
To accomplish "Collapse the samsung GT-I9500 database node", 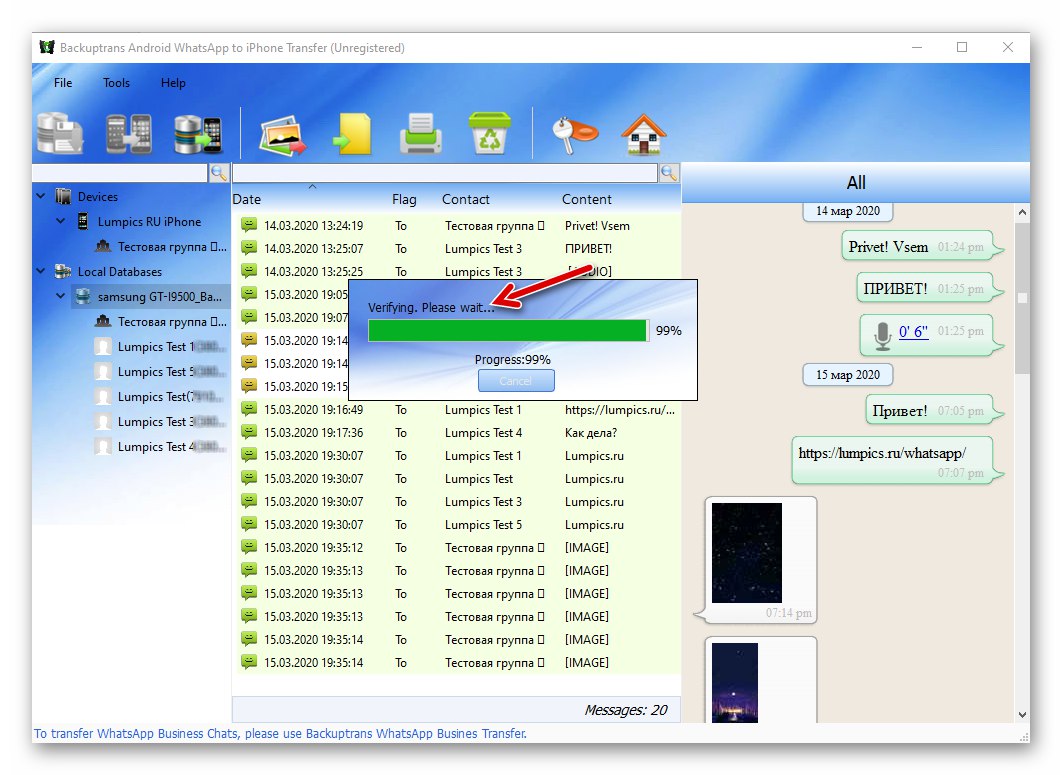I will click(61, 296).
